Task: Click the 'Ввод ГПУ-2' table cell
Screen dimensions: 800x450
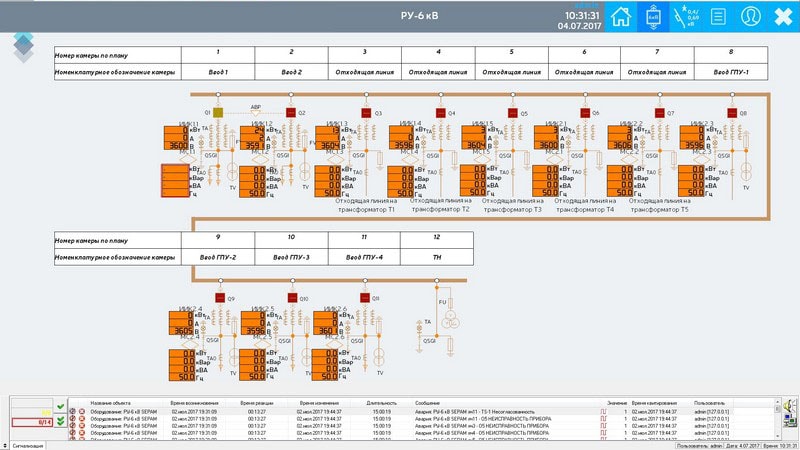Action: (218, 257)
